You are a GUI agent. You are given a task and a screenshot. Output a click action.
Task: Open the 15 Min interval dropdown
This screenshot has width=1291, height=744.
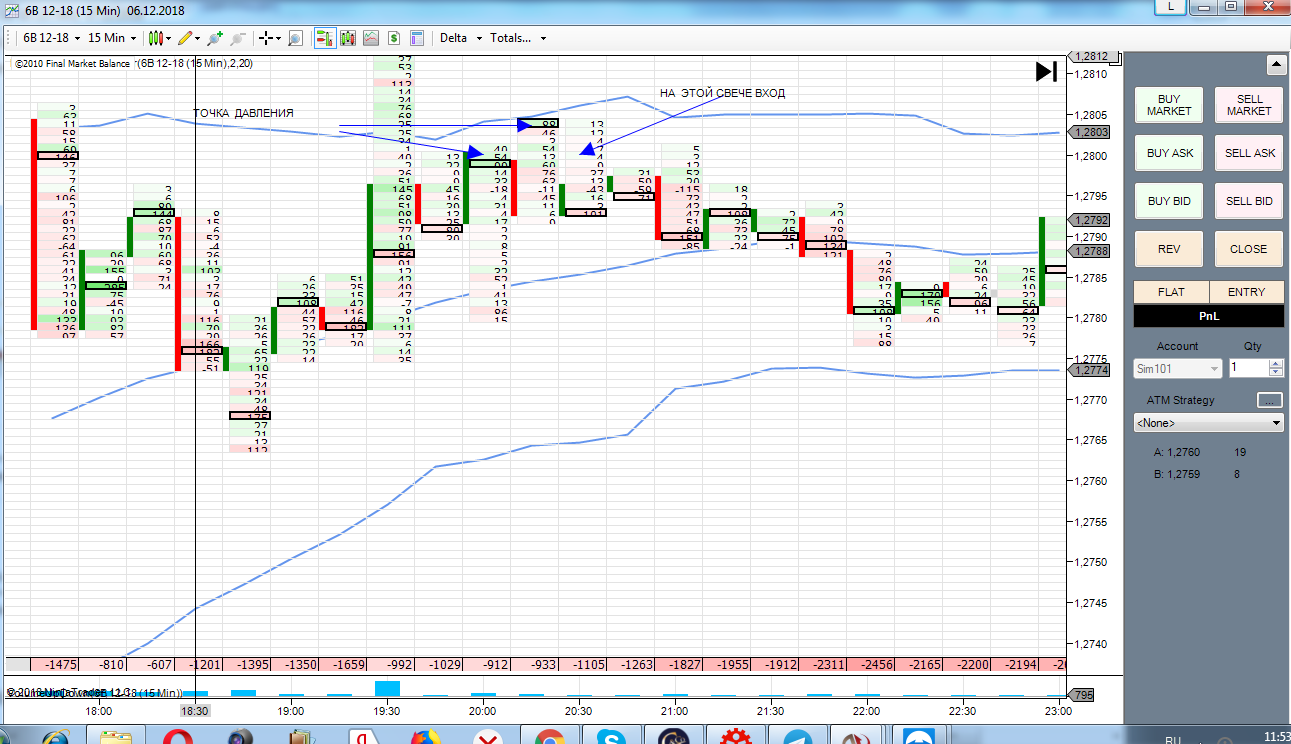click(111, 38)
